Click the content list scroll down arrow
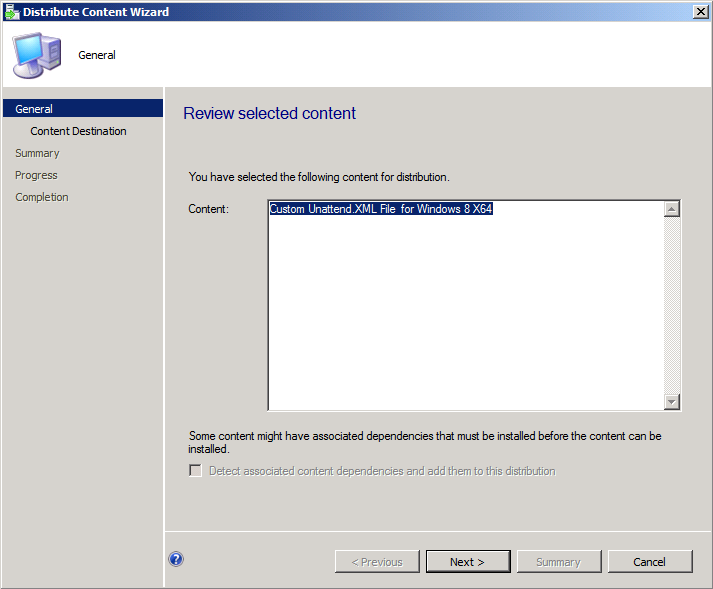Screen dimensions: 713x589 point(672,402)
